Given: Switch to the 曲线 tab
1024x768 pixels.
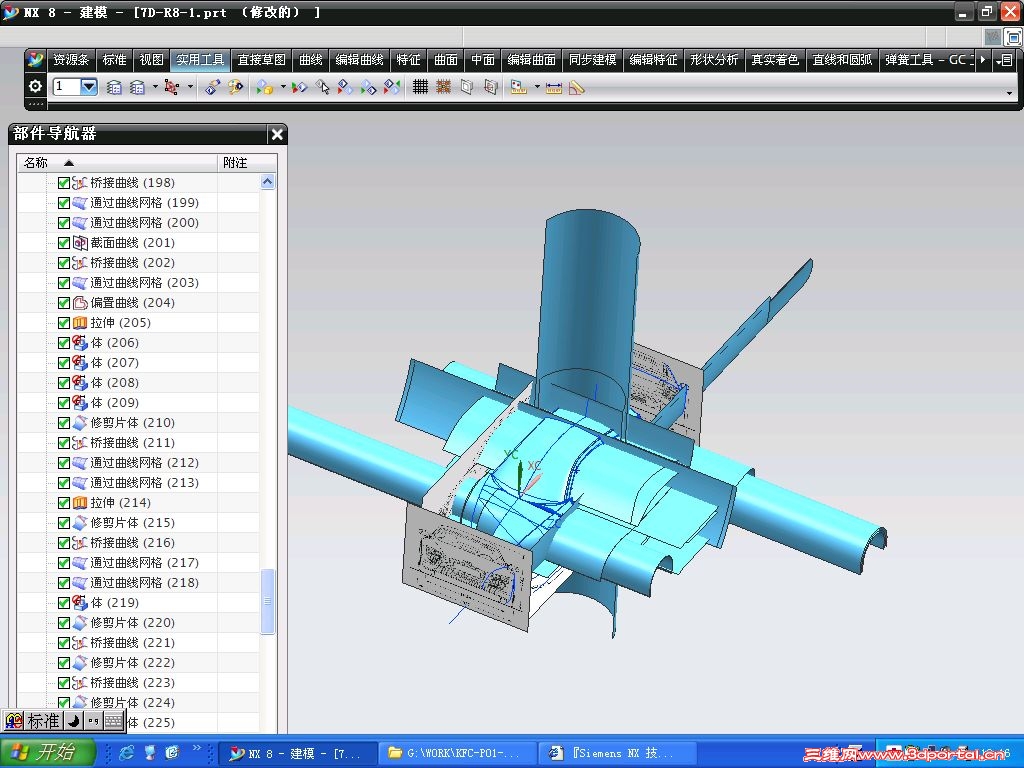Looking at the screenshot, I should coord(311,60).
